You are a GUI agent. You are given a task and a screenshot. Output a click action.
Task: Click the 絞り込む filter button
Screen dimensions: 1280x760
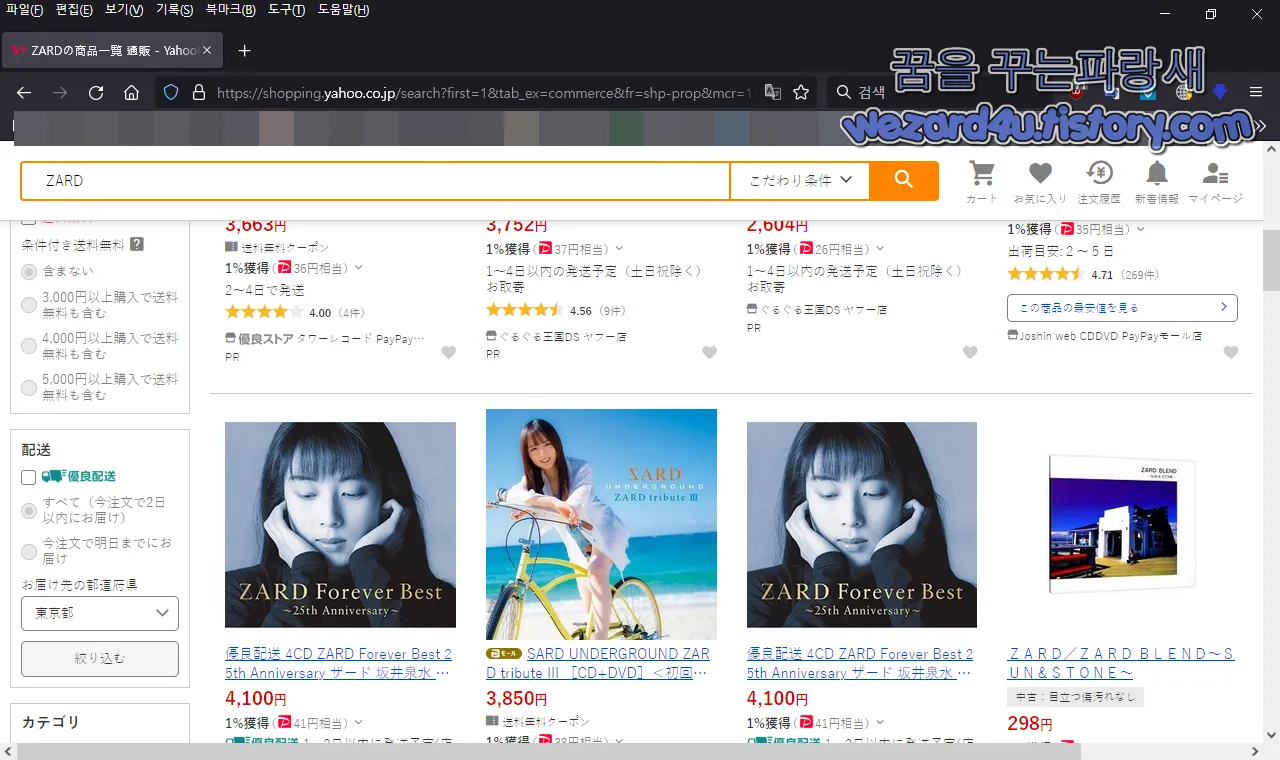pyautogui.click(x=100, y=658)
